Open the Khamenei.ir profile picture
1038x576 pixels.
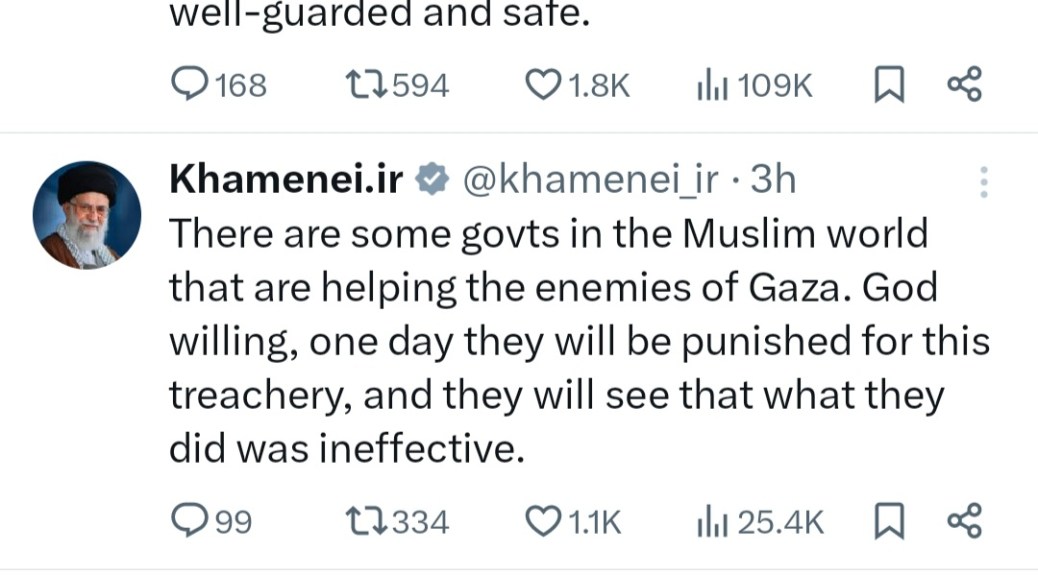(87, 215)
